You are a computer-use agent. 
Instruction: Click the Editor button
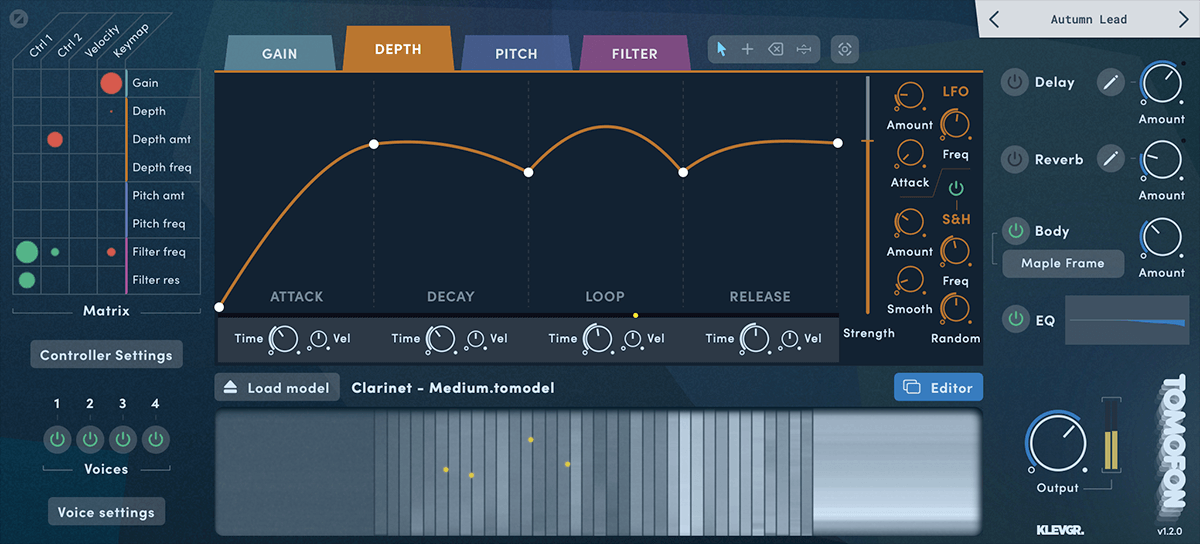938,388
